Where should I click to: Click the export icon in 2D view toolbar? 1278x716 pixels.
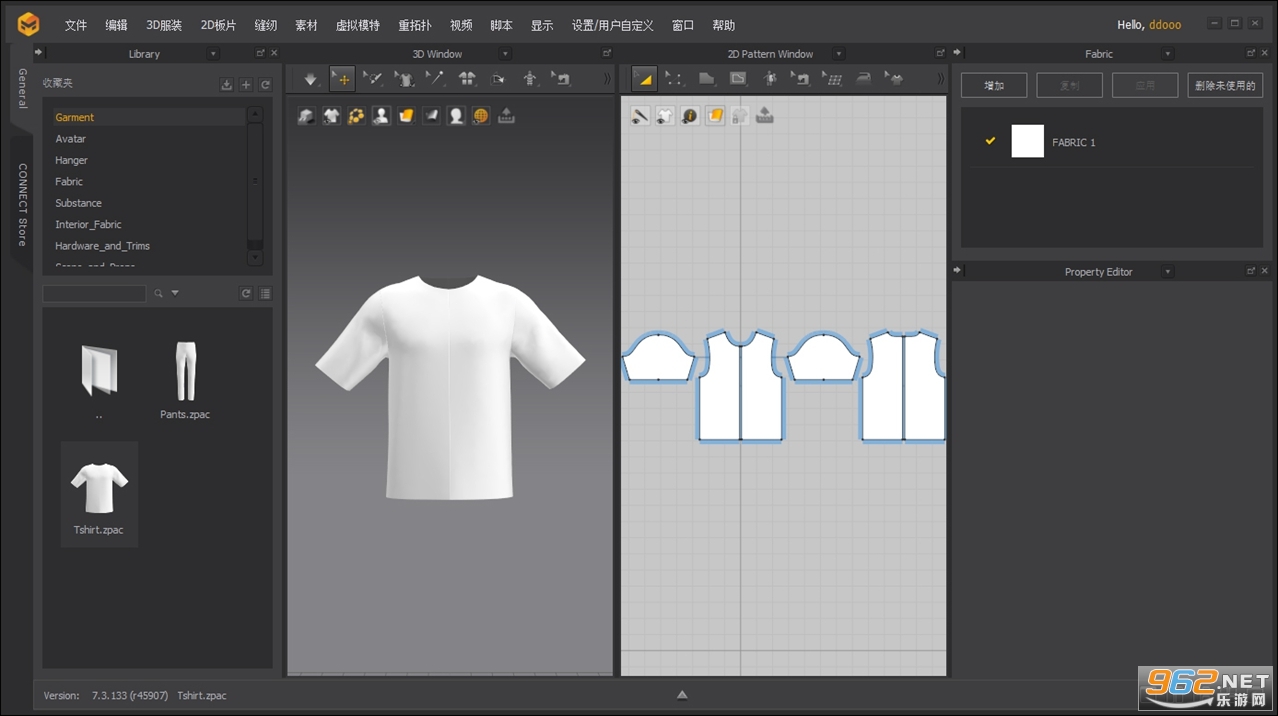[765, 116]
